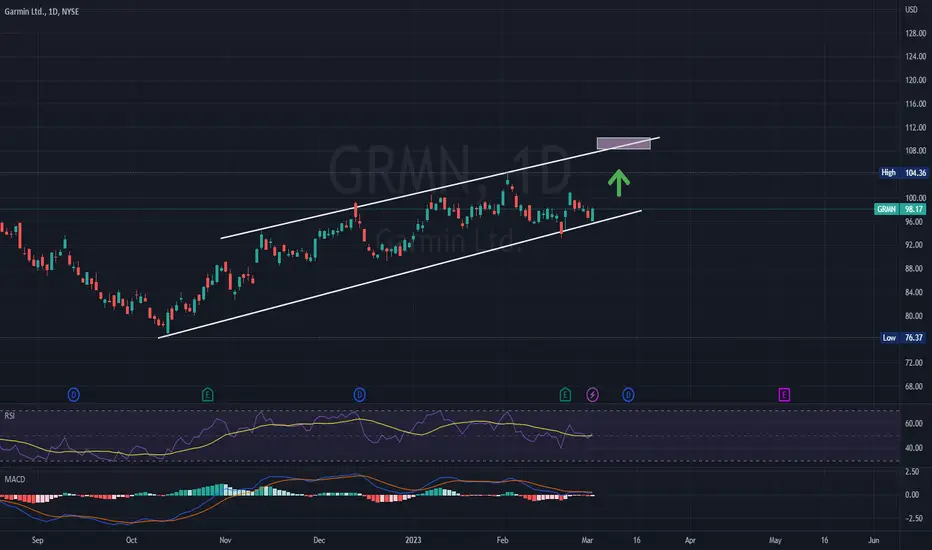Screen dimensions: 932x550
Task: Click the MACD 2.50 scale label
Action: click(x=912, y=472)
